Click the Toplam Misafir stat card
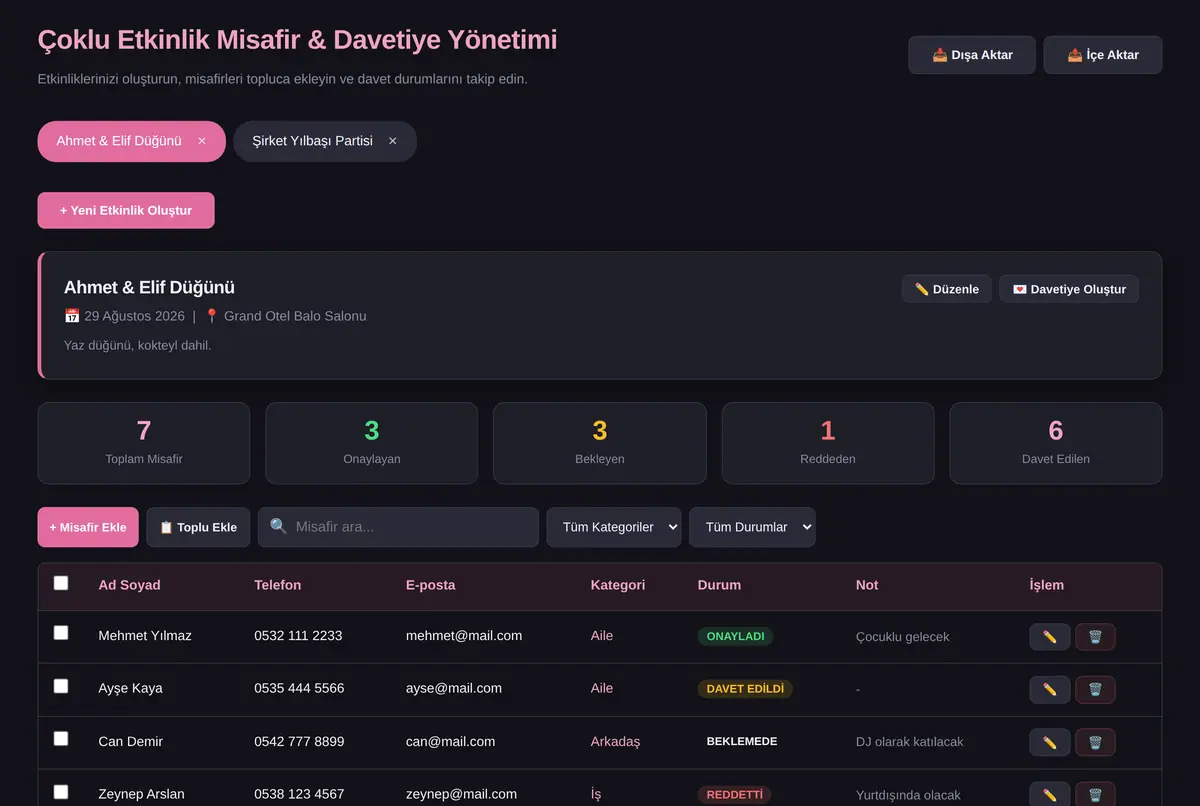1200x806 pixels. coord(144,443)
